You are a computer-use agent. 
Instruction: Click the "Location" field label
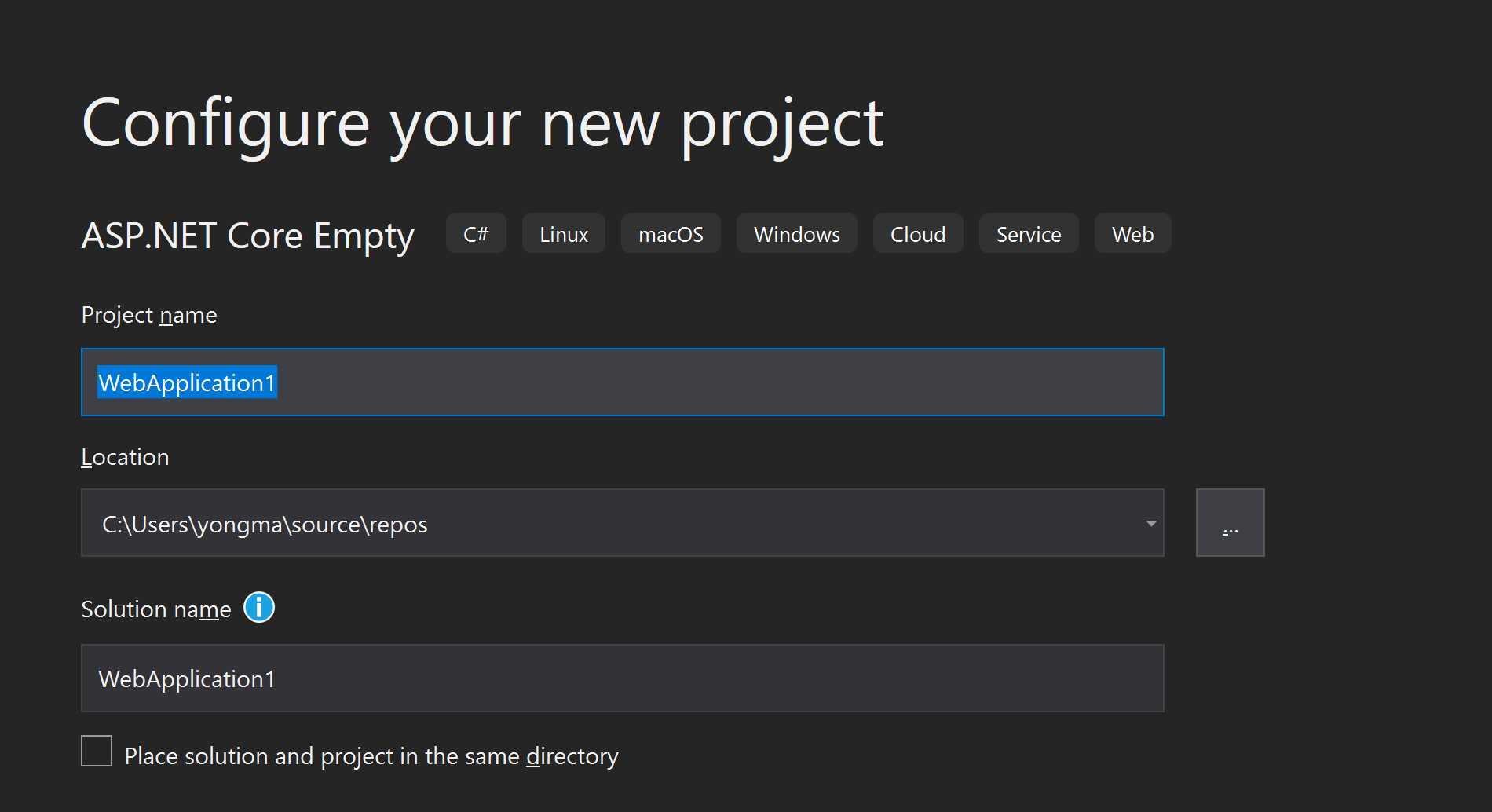pos(126,457)
